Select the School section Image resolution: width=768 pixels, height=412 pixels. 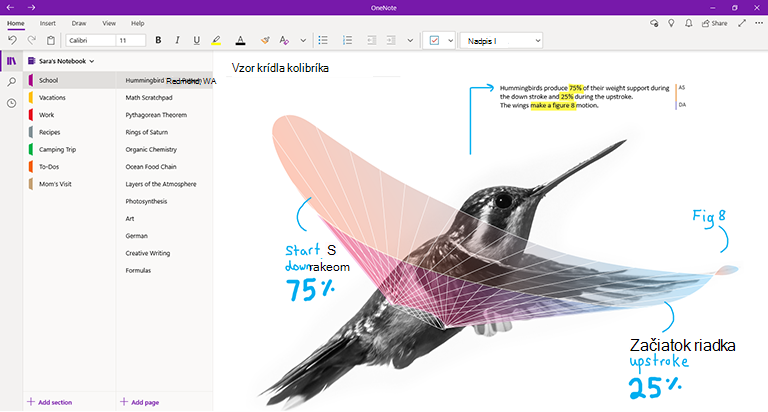70,80
